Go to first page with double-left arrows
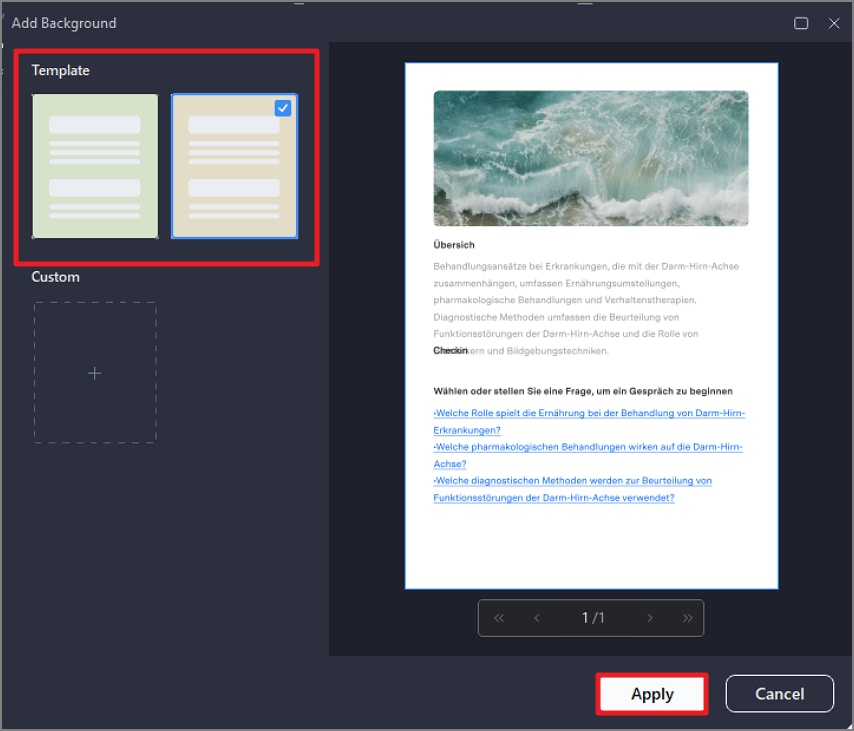Screen dimensions: 854x731 499,618
